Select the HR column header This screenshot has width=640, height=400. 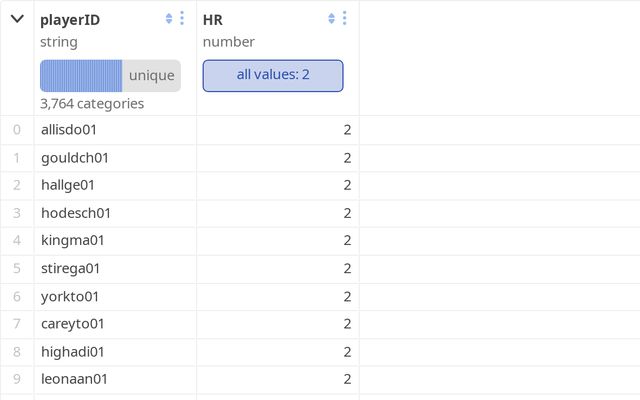tap(213, 19)
